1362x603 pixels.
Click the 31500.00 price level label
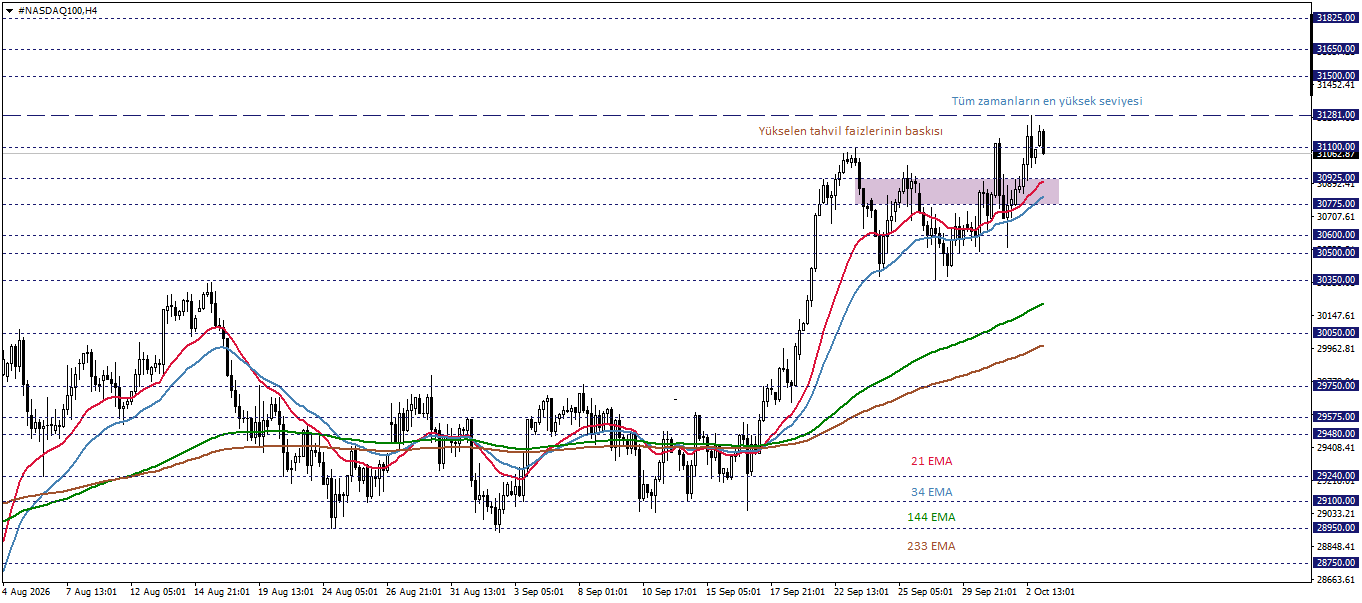[x=1335, y=75]
